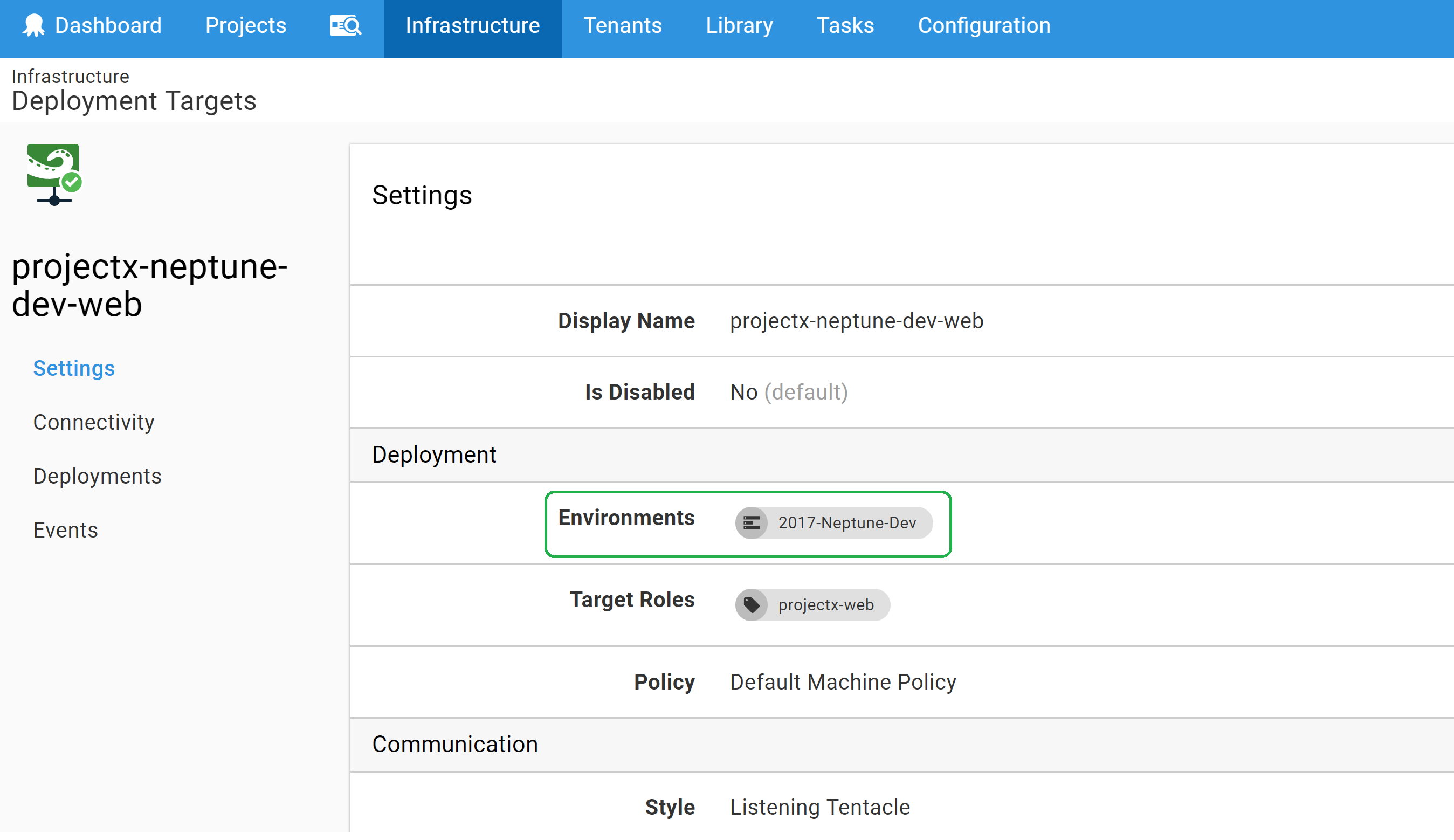The width and height of the screenshot is (1454, 840).
Task: Open the Tenants section
Action: [x=622, y=26]
